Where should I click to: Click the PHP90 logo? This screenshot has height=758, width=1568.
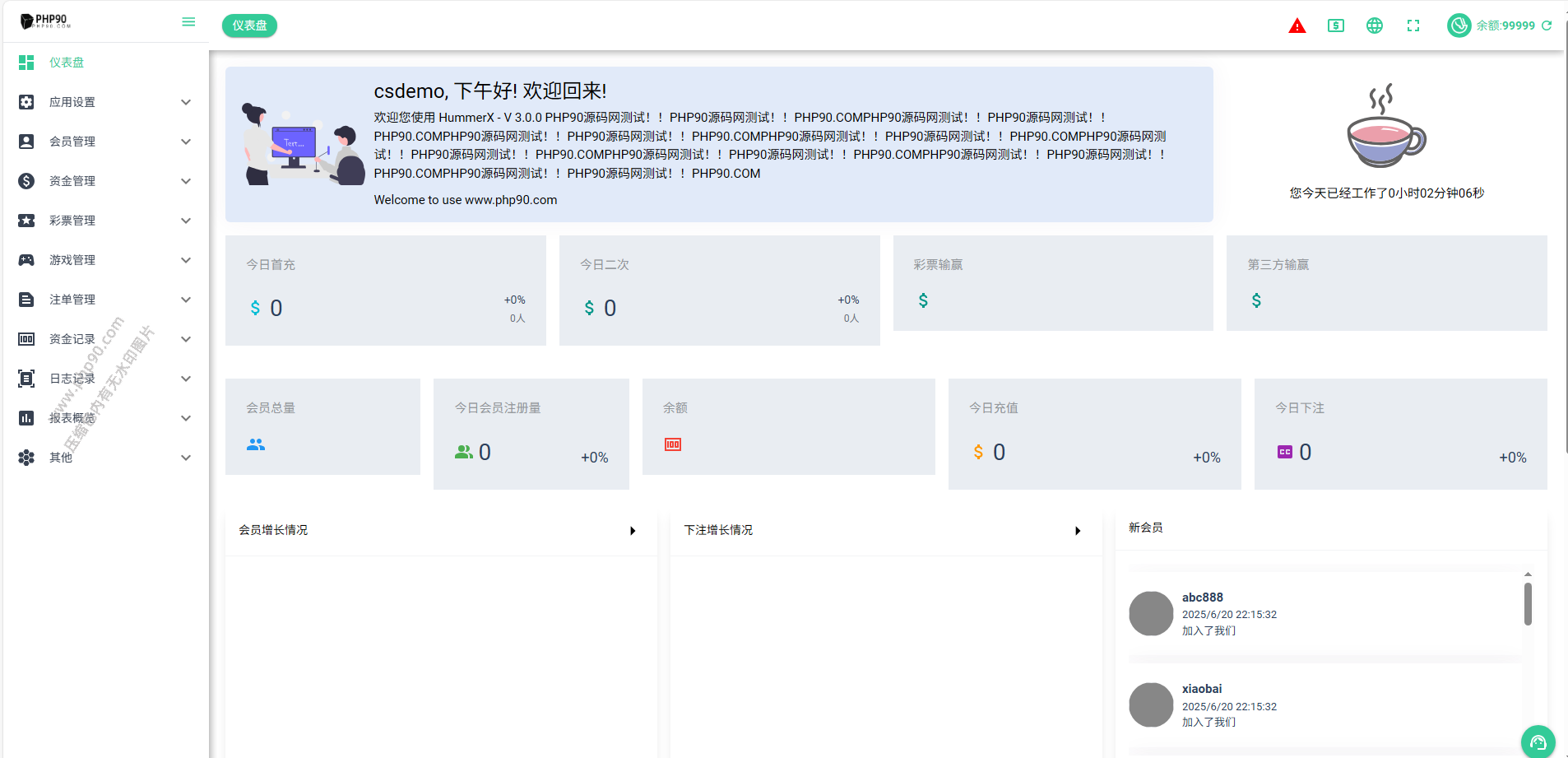pyautogui.click(x=46, y=21)
